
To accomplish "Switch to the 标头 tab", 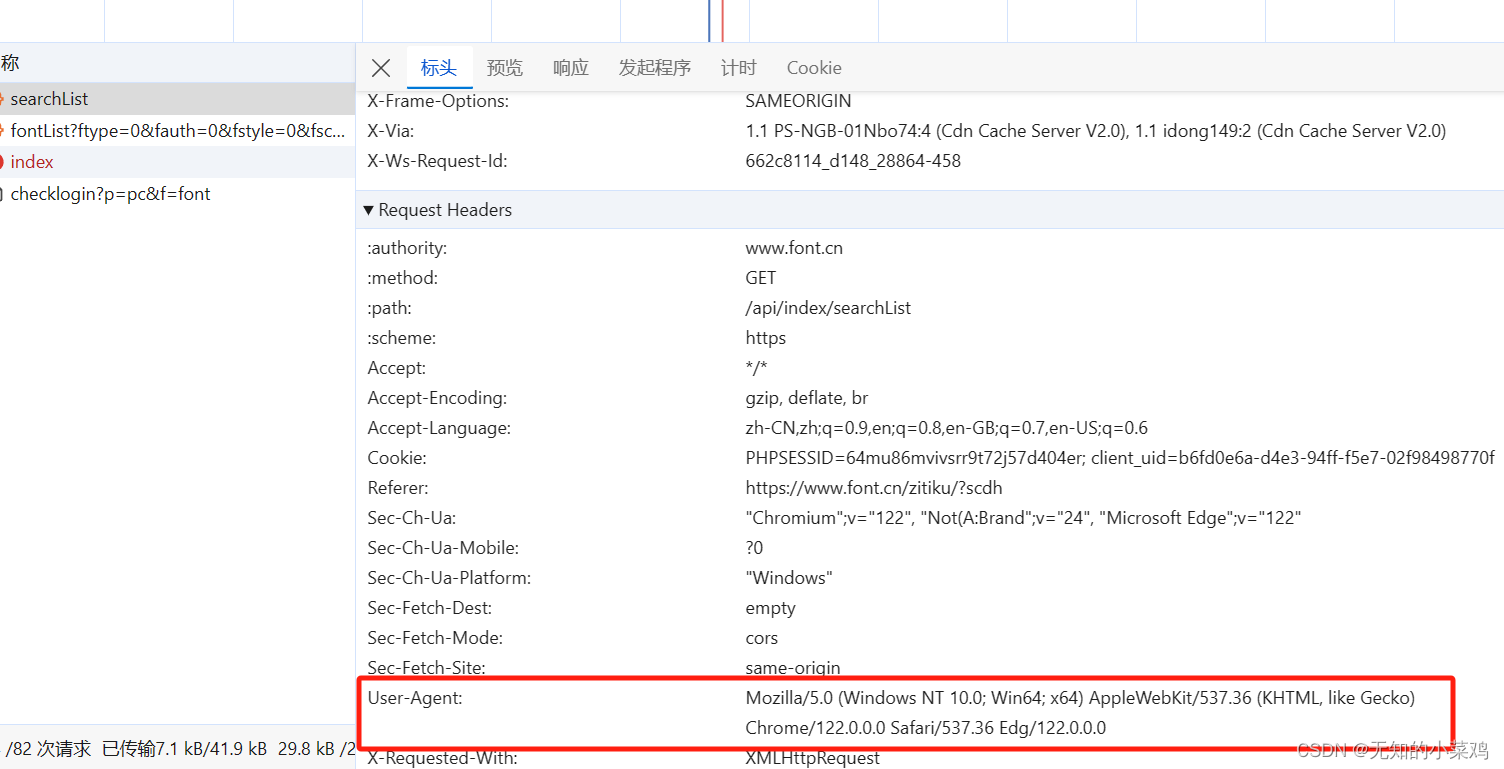I will 439,68.
